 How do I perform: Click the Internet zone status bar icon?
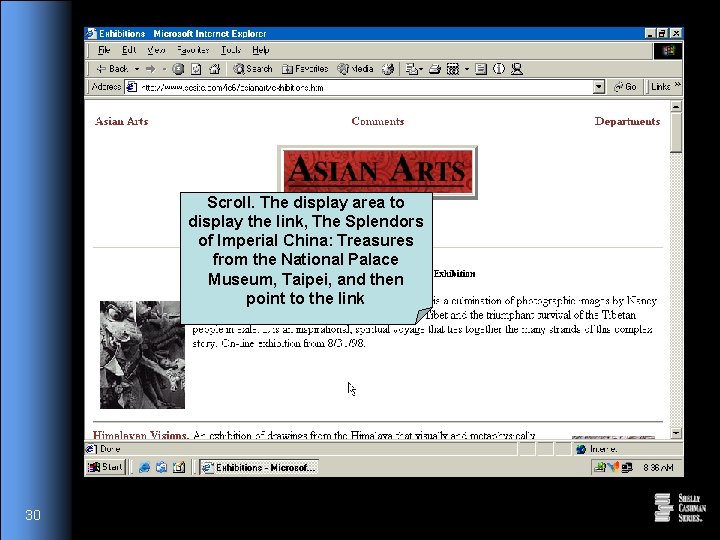(581, 449)
